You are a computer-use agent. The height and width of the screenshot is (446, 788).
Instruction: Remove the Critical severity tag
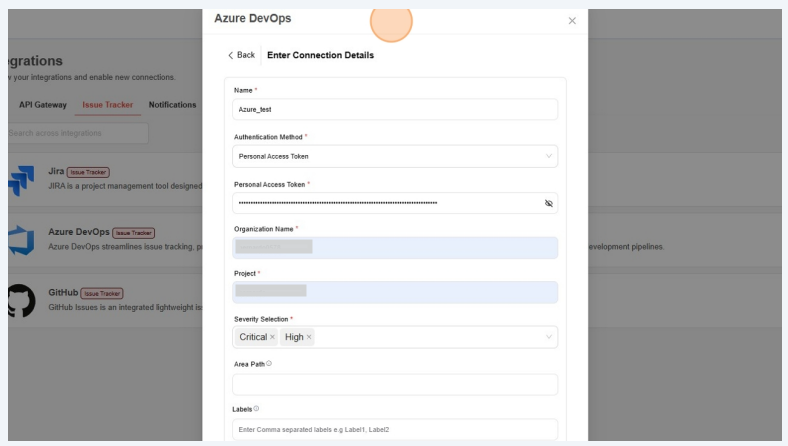click(272, 338)
